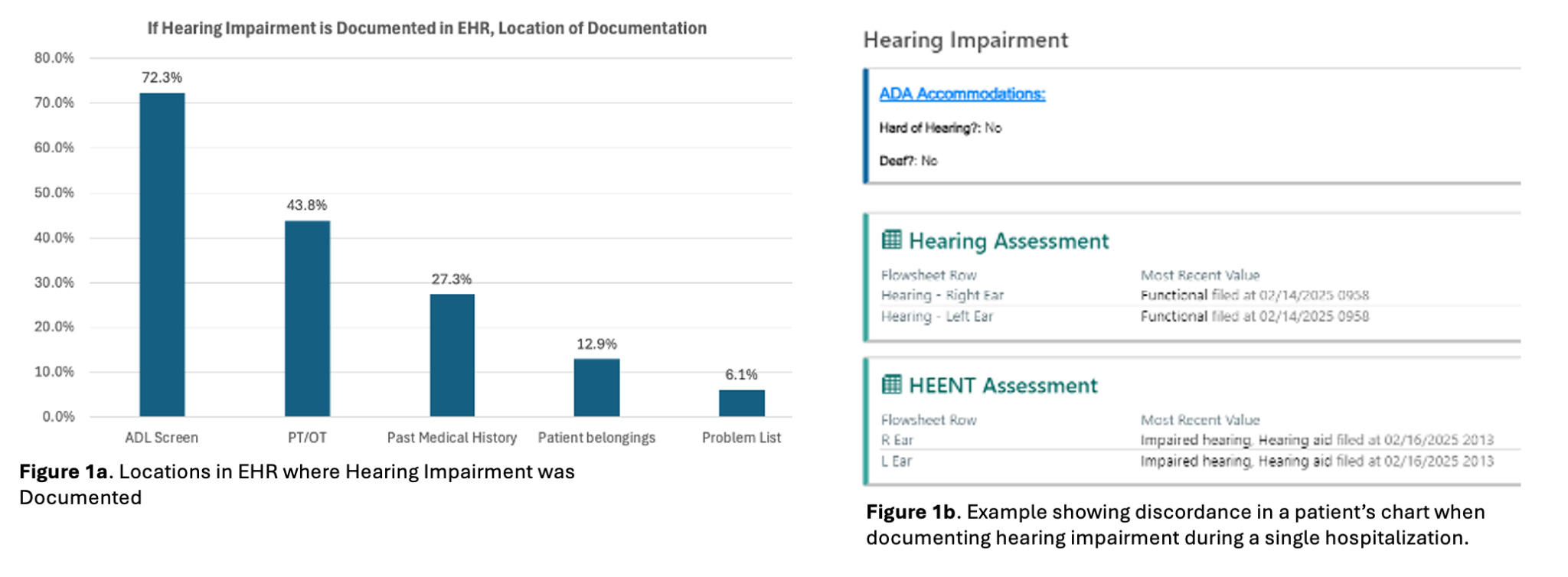Open the ADA Accommodations link
Image resolution: width=1568 pixels, height=577 pixels.
[x=962, y=93]
